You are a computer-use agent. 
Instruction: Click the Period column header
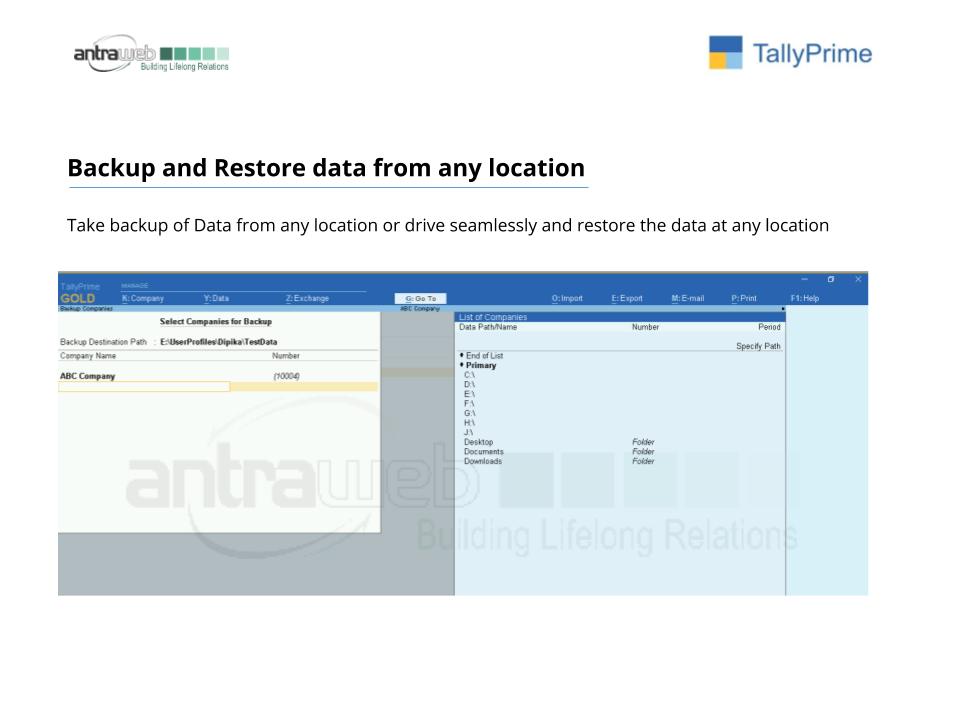tap(769, 328)
